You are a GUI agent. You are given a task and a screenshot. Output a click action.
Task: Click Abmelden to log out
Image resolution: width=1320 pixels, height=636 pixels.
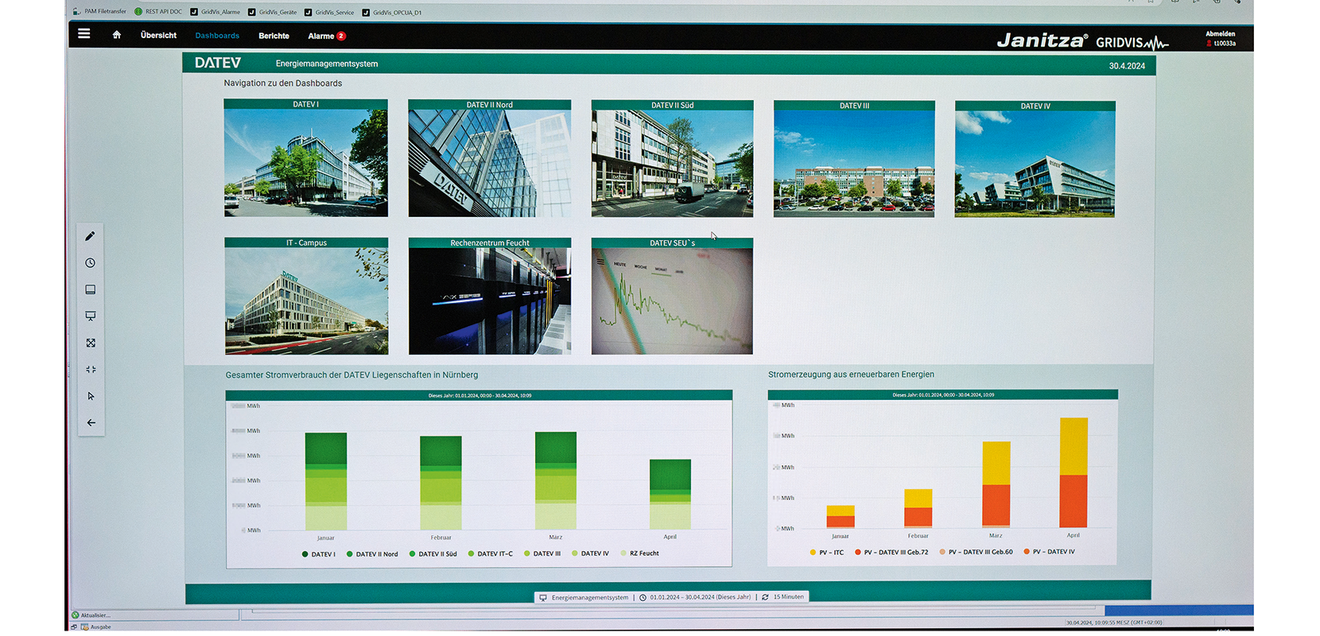tap(1220, 33)
